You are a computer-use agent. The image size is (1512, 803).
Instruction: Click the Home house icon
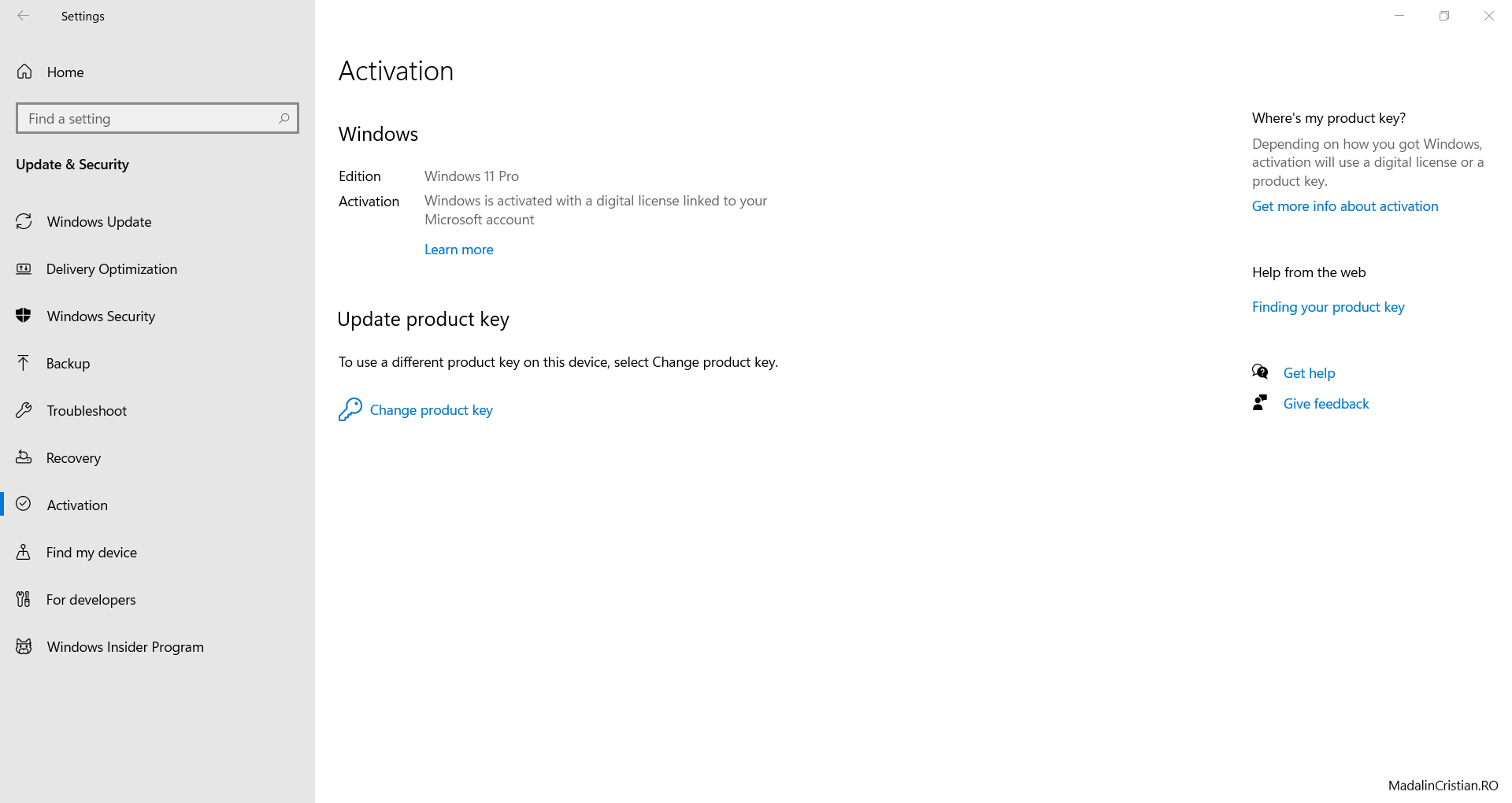24,72
